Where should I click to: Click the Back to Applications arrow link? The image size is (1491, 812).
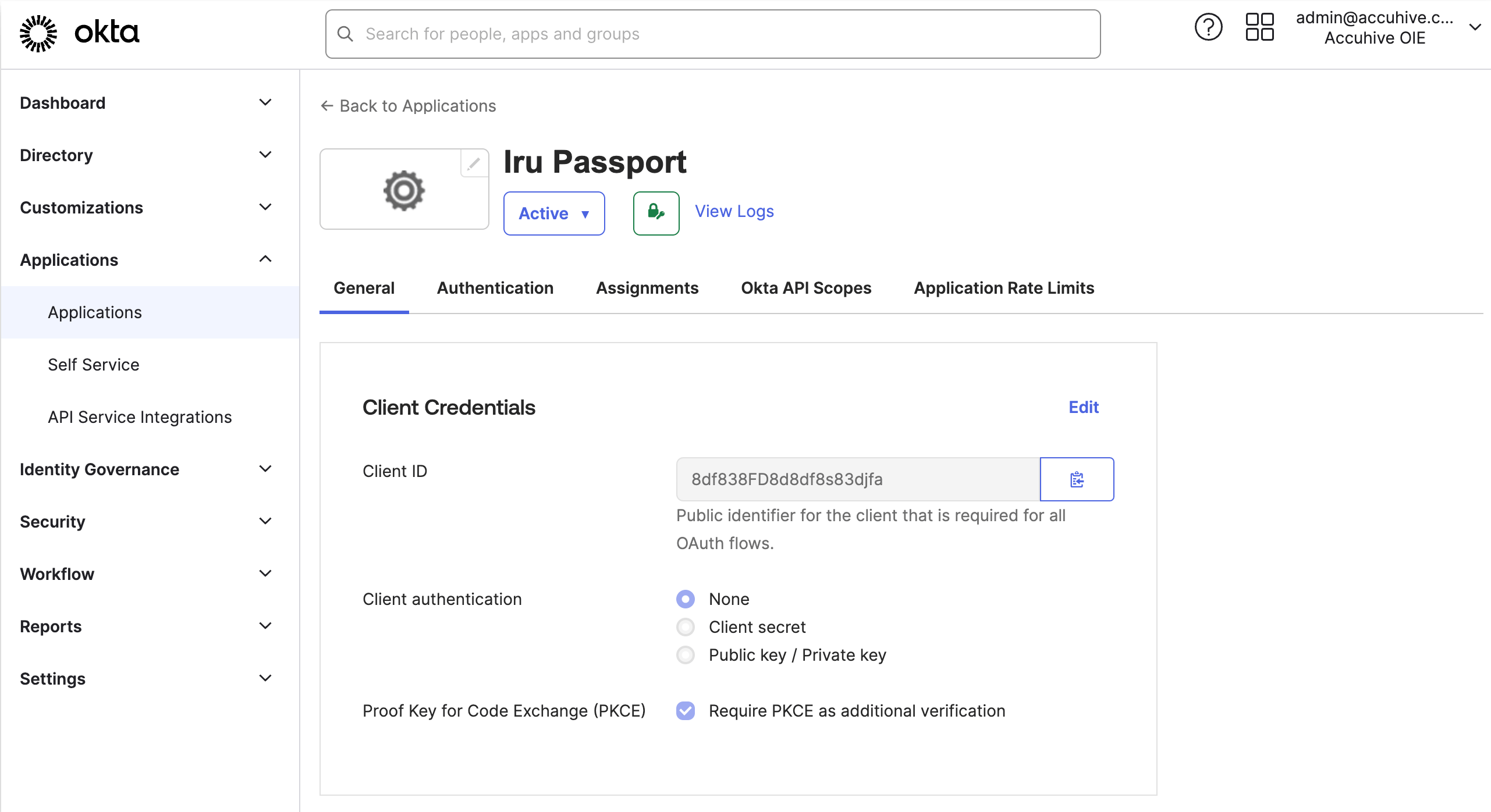click(408, 106)
